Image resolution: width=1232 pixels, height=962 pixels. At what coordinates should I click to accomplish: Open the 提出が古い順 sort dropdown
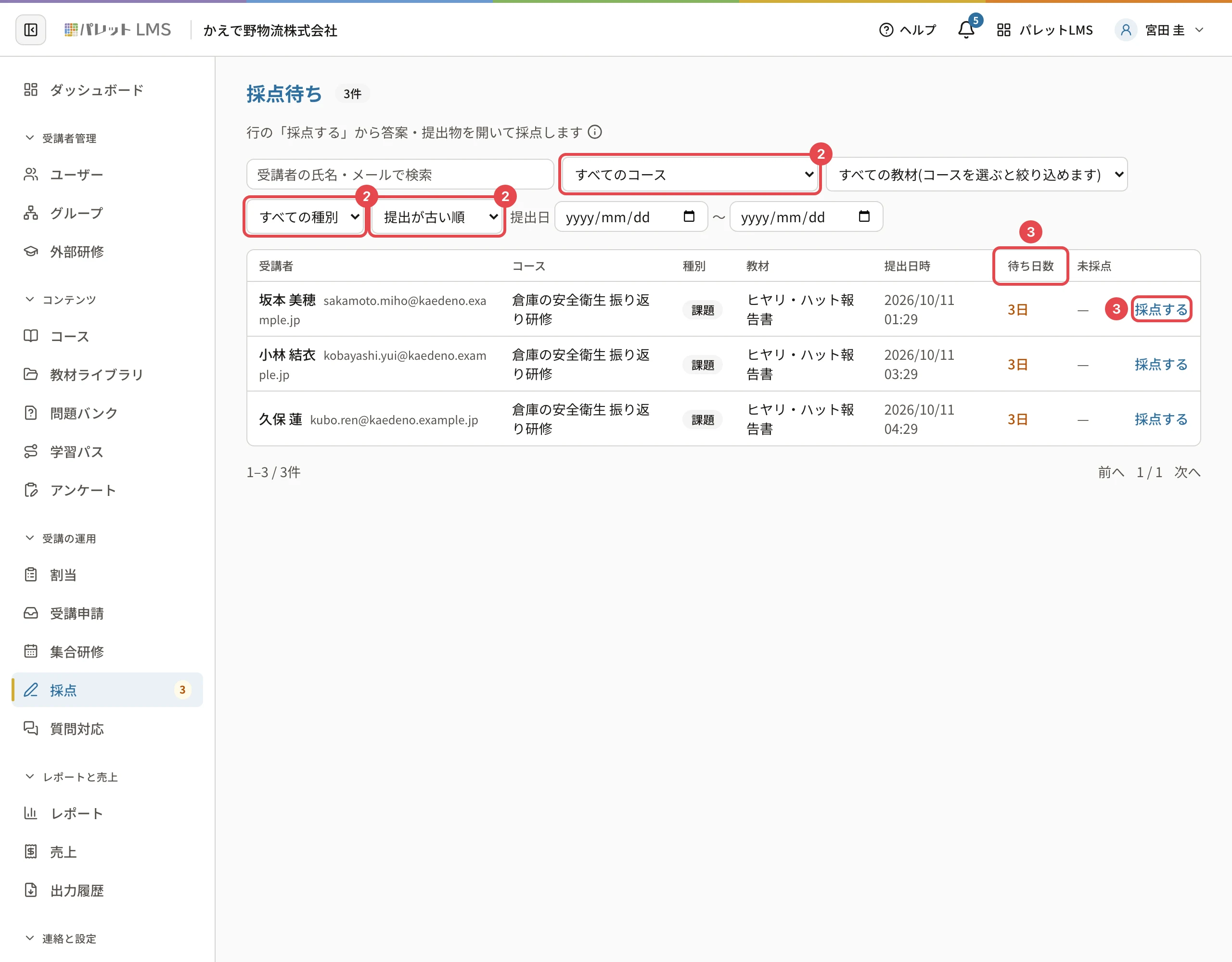[436, 217]
